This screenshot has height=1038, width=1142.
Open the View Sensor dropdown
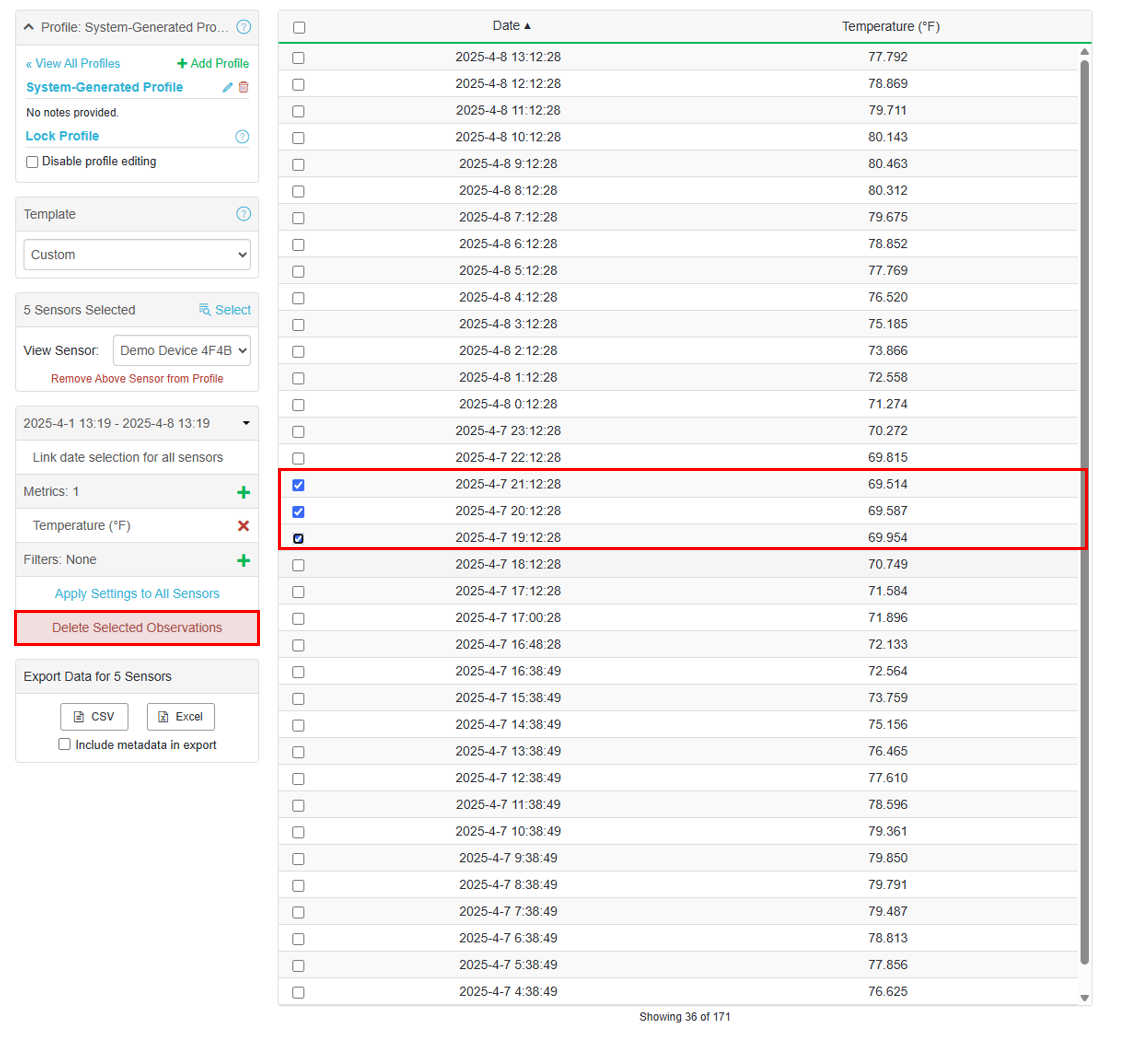(181, 351)
